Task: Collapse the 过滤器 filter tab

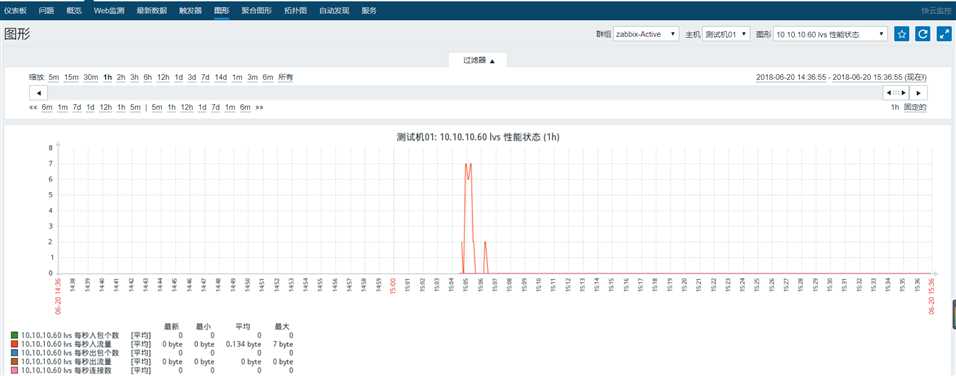Action: pos(479,60)
